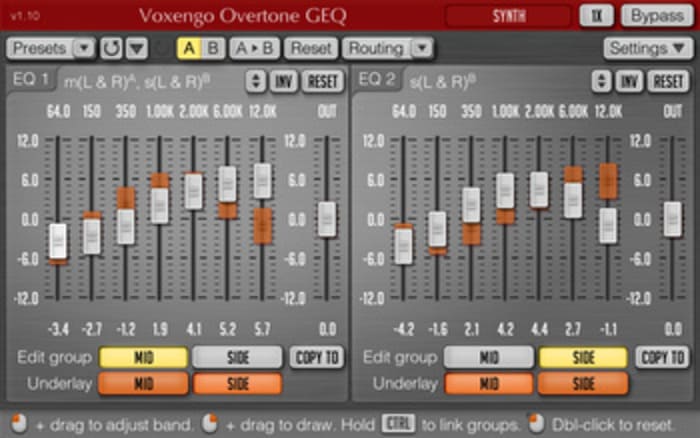Click the preset undo/reload circular arrow icon
700x438 pixels.
click(111, 48)
